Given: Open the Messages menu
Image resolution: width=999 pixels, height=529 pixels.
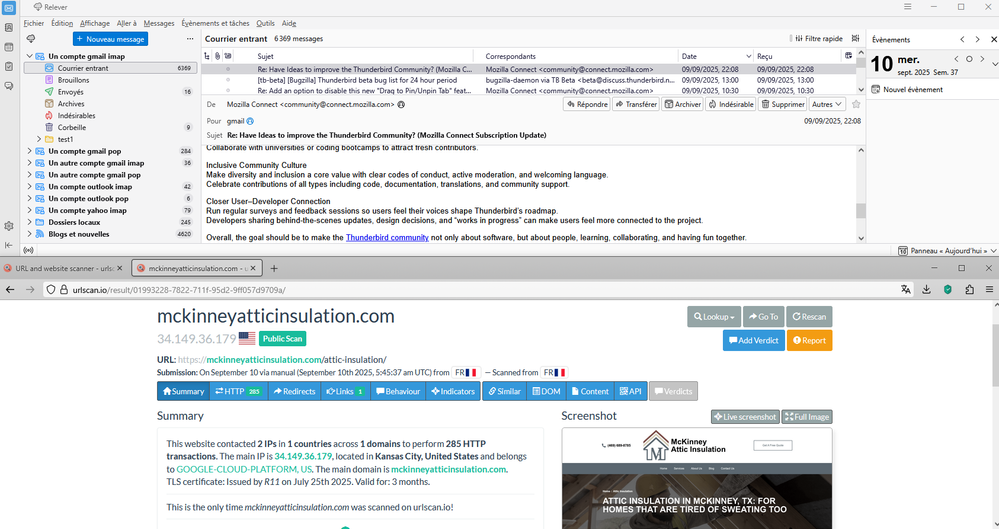Looking at the screenshot, I should click(158, 22).
